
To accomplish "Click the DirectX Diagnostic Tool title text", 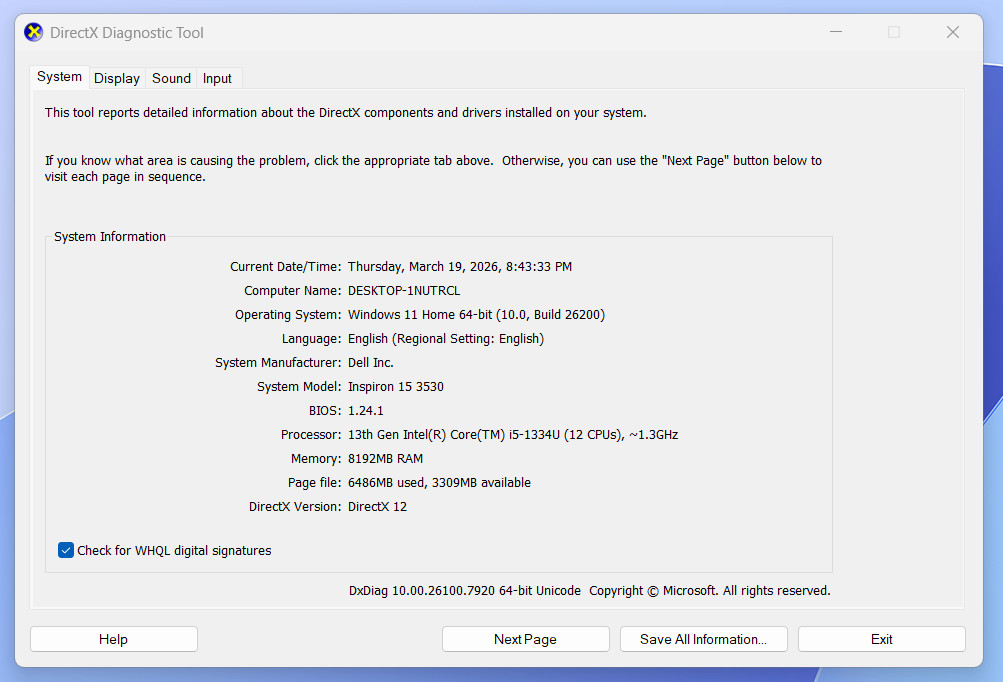I will [x=127, y=33].
